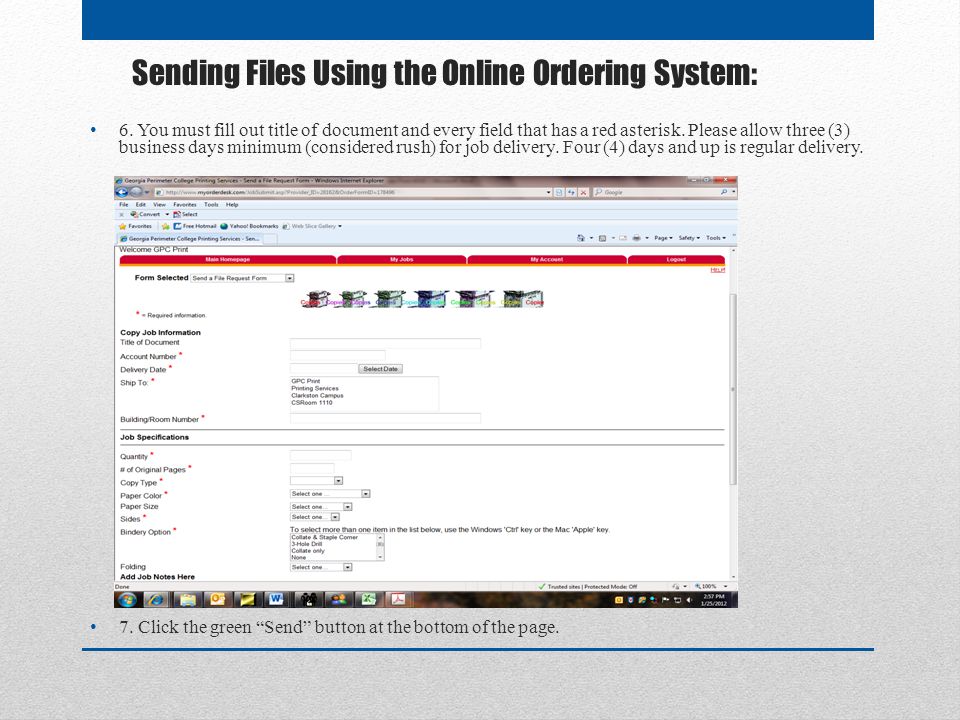Image resolution: width=960 pixels, height=720 pixels.
Task: Click the Favorites star icon
Action: coord(122,226)
